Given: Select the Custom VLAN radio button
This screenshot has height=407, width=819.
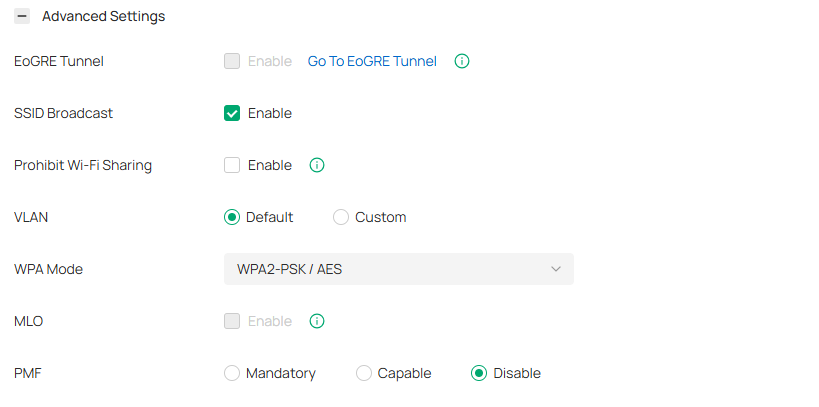Looking at the screenshot, I should click(341, 217).
